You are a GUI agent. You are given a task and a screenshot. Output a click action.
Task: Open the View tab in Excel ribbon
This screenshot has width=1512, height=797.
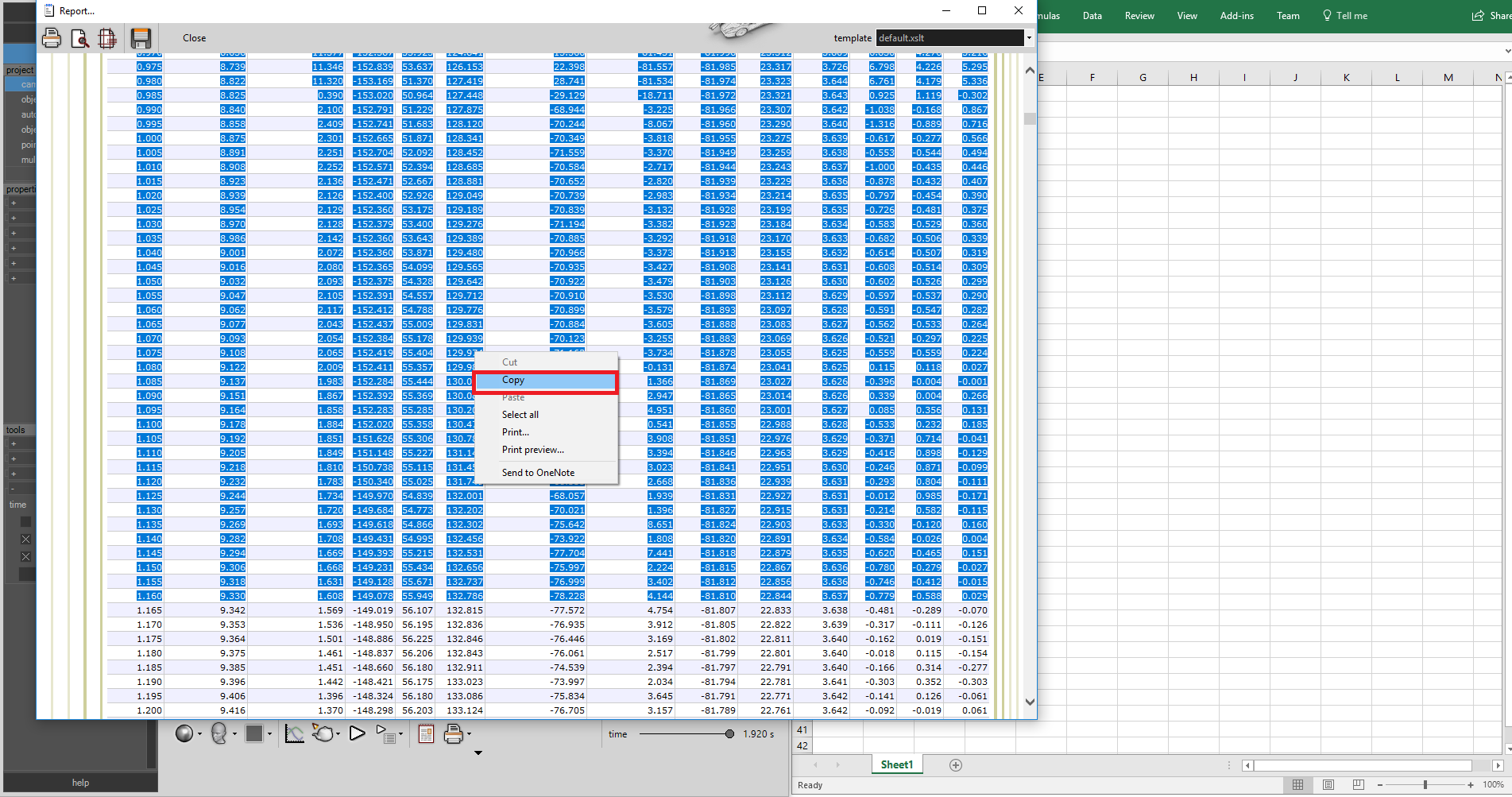point(1187,16)
